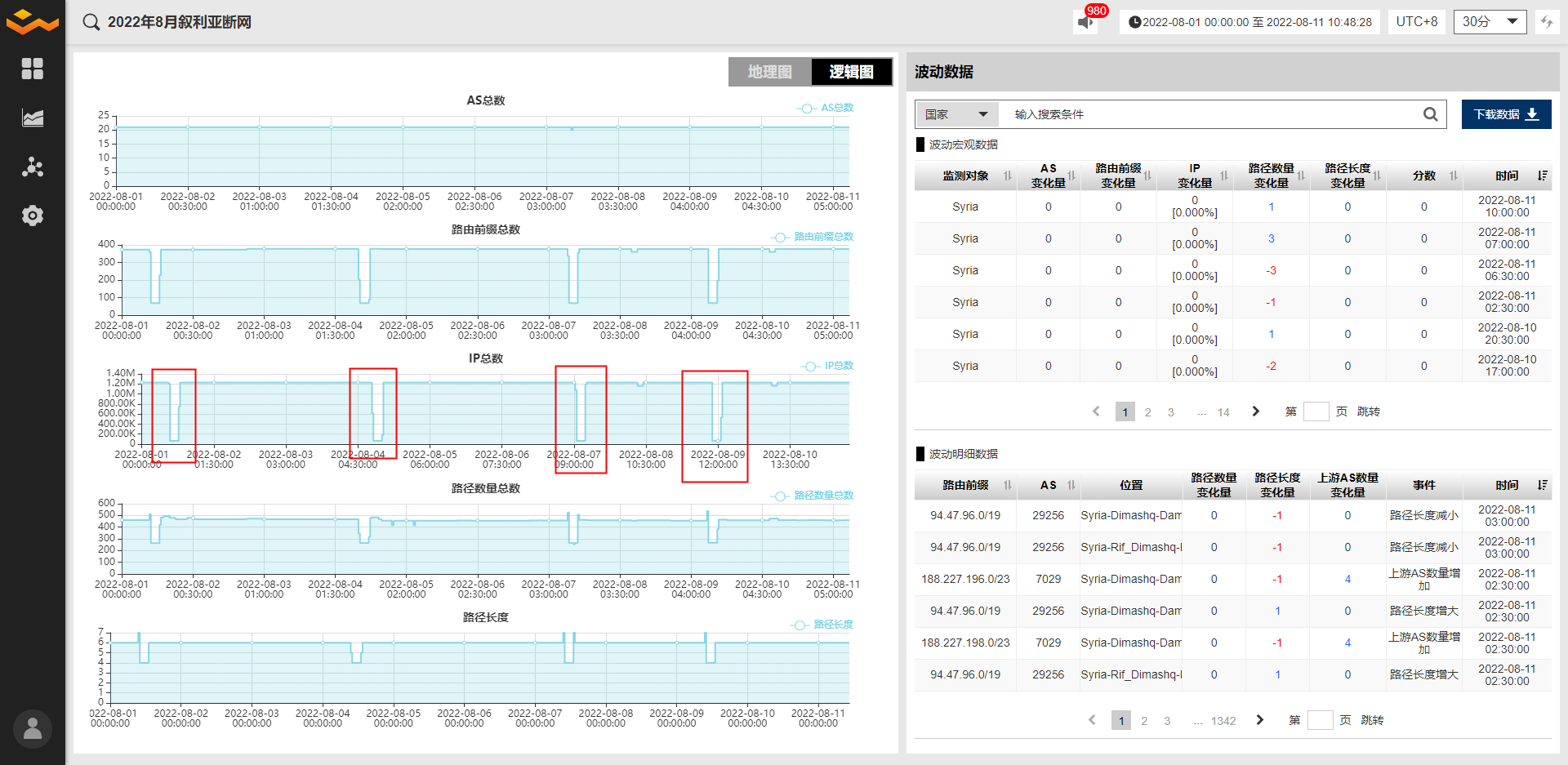1568x765 pixels.
Task: Open the UTC+8 timezone selector
Action: point(1416,22)
